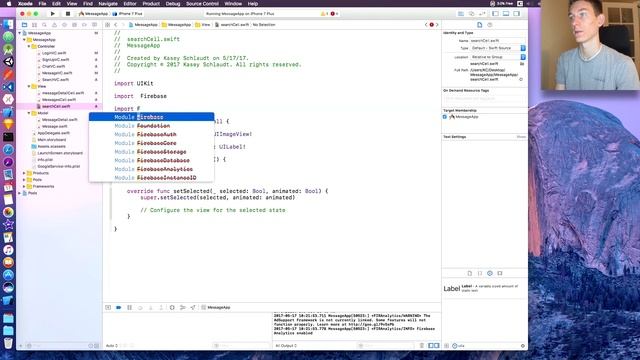This screenshot has height=360, width=640.
Task: Collapse the View folder
Action: click(29, 87)
